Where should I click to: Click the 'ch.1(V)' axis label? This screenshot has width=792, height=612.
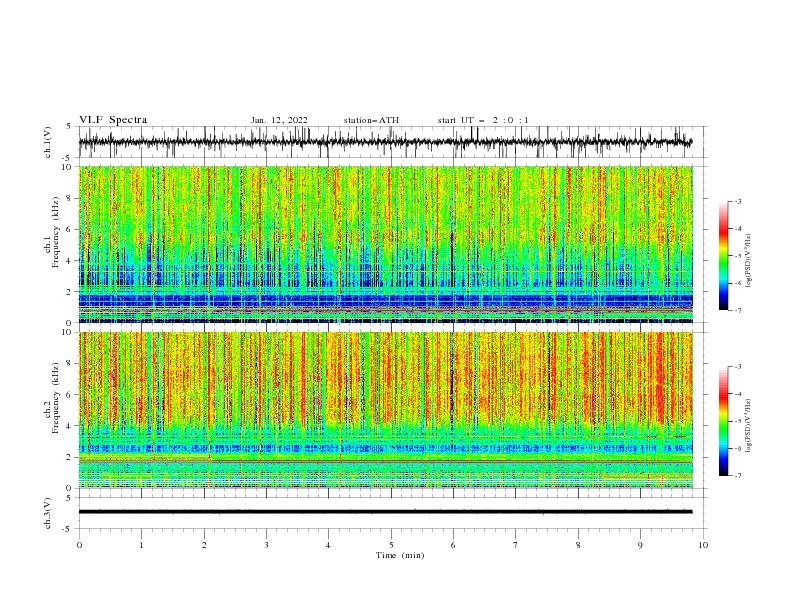click(x=48, y=142)
